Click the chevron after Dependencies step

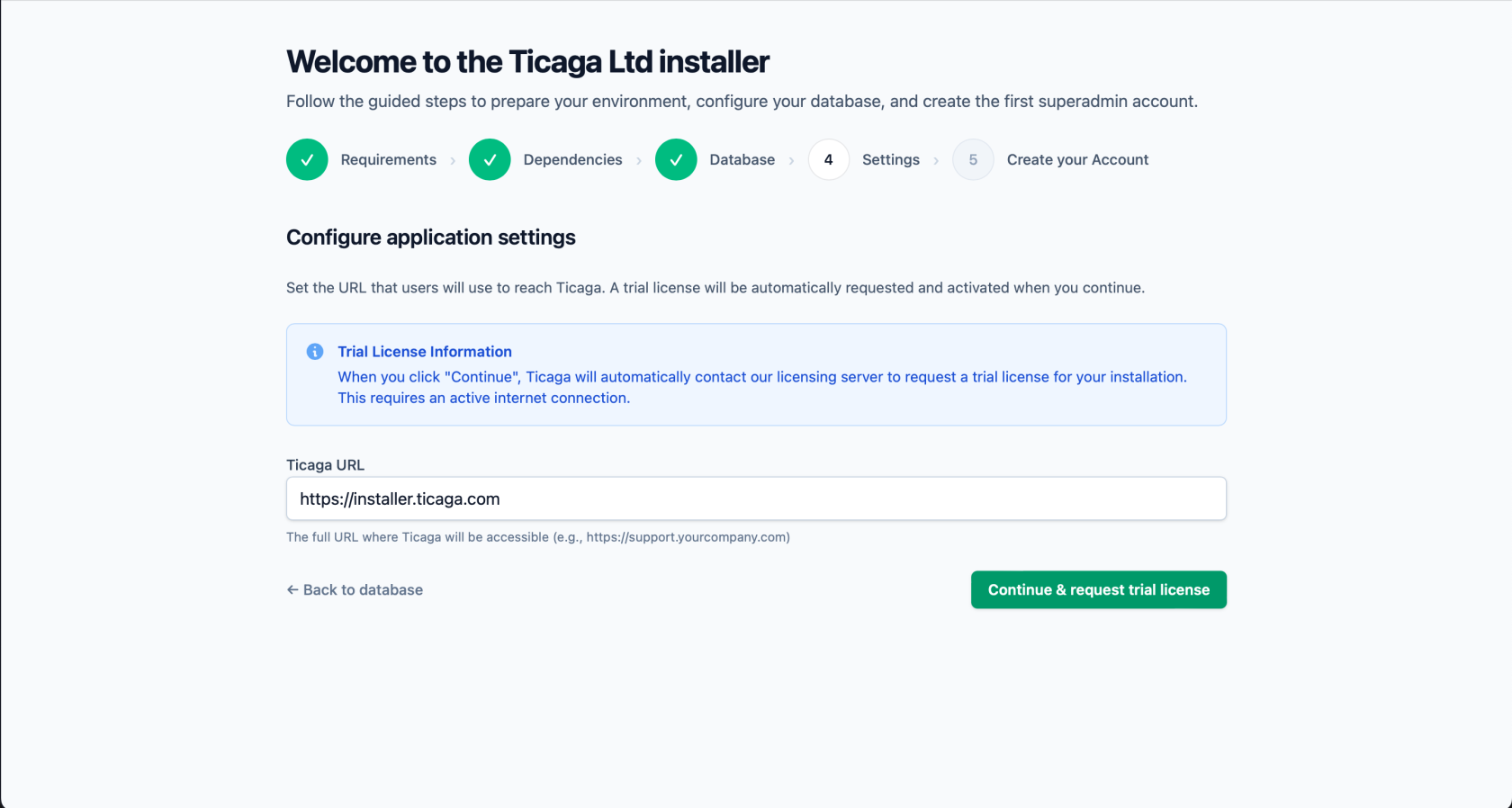639,161
